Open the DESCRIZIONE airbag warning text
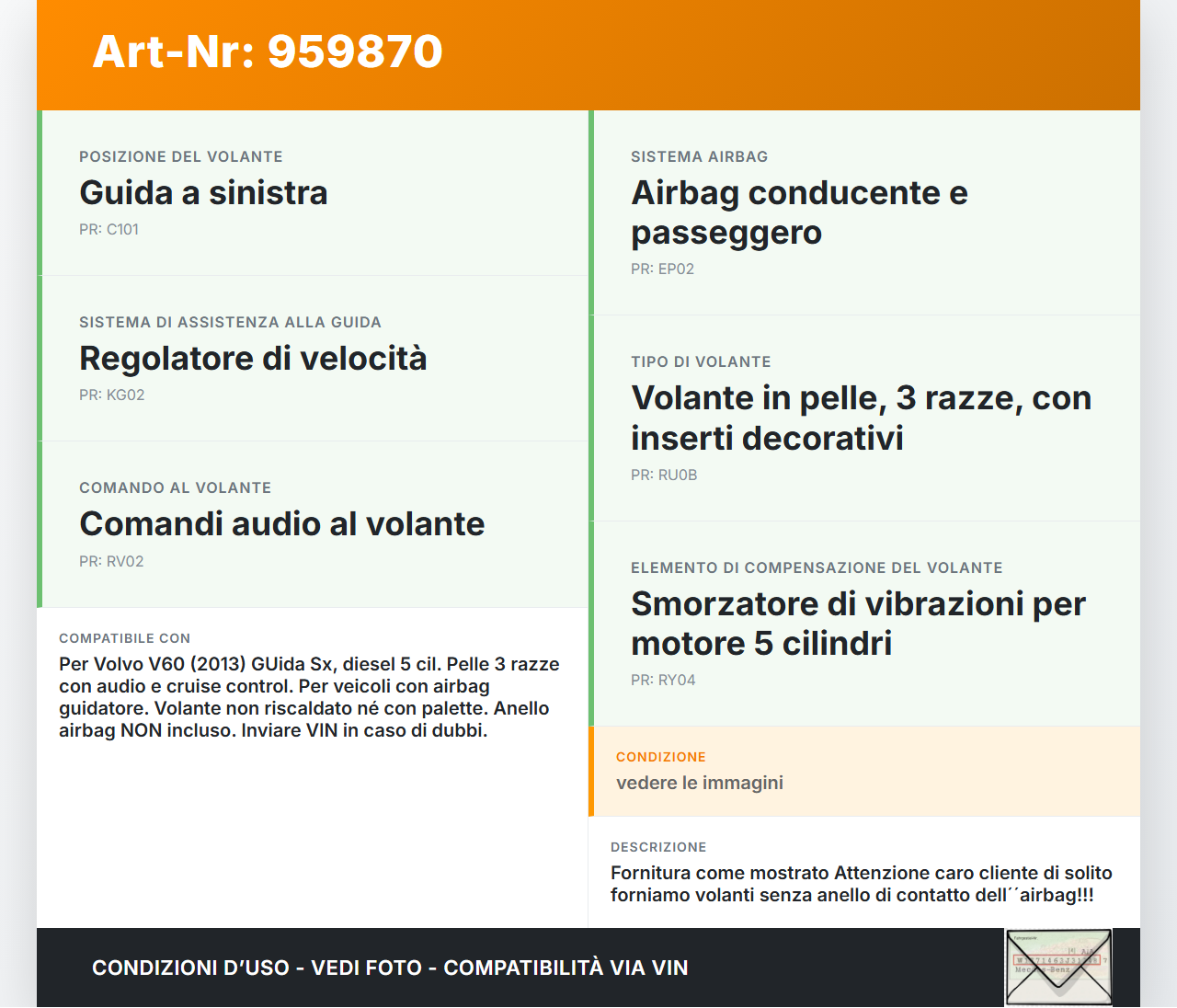The height and width of the screenshot is (1008, 1177). 862,883
